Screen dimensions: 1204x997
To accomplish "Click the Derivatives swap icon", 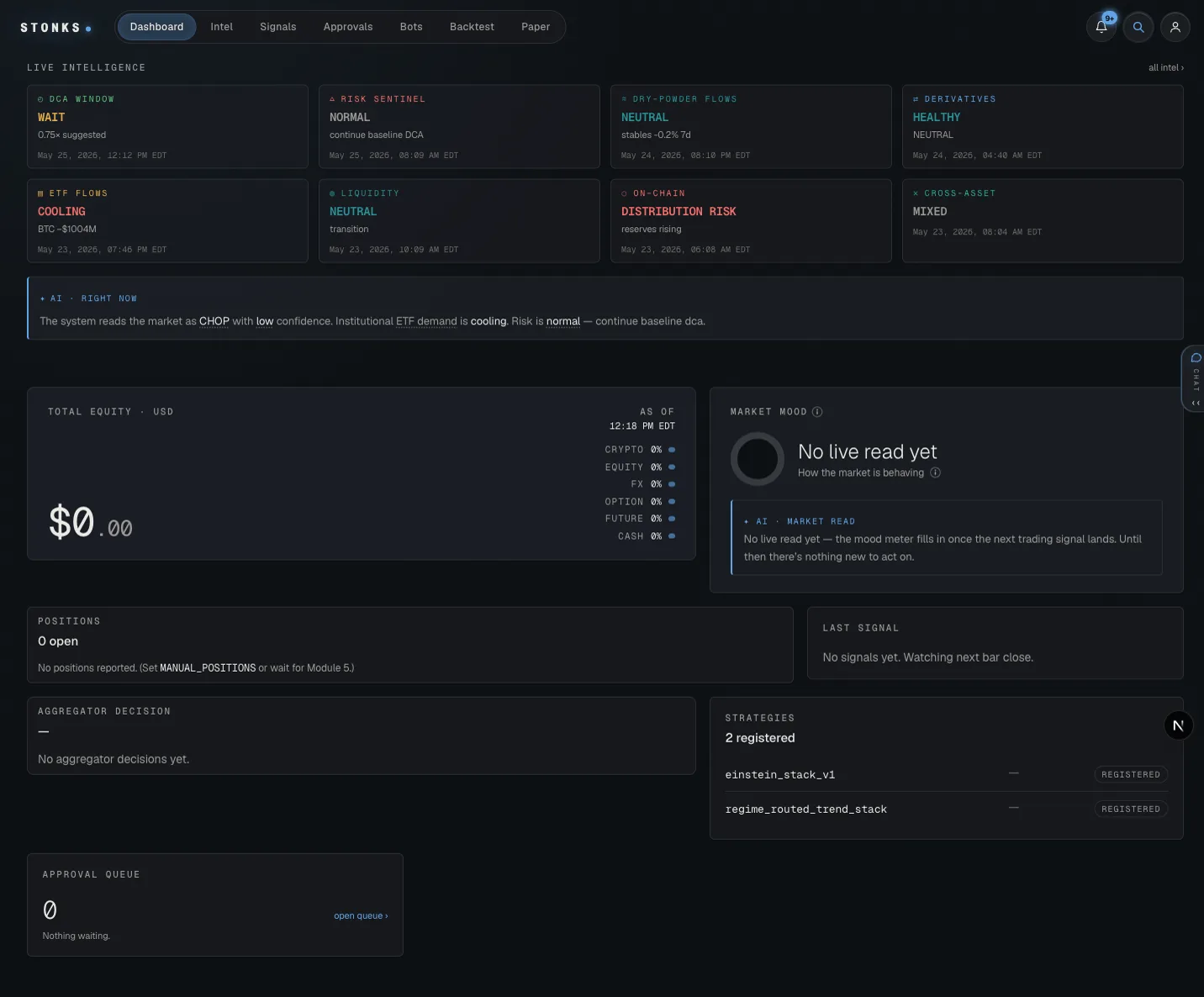I will [x=916, y=99].
